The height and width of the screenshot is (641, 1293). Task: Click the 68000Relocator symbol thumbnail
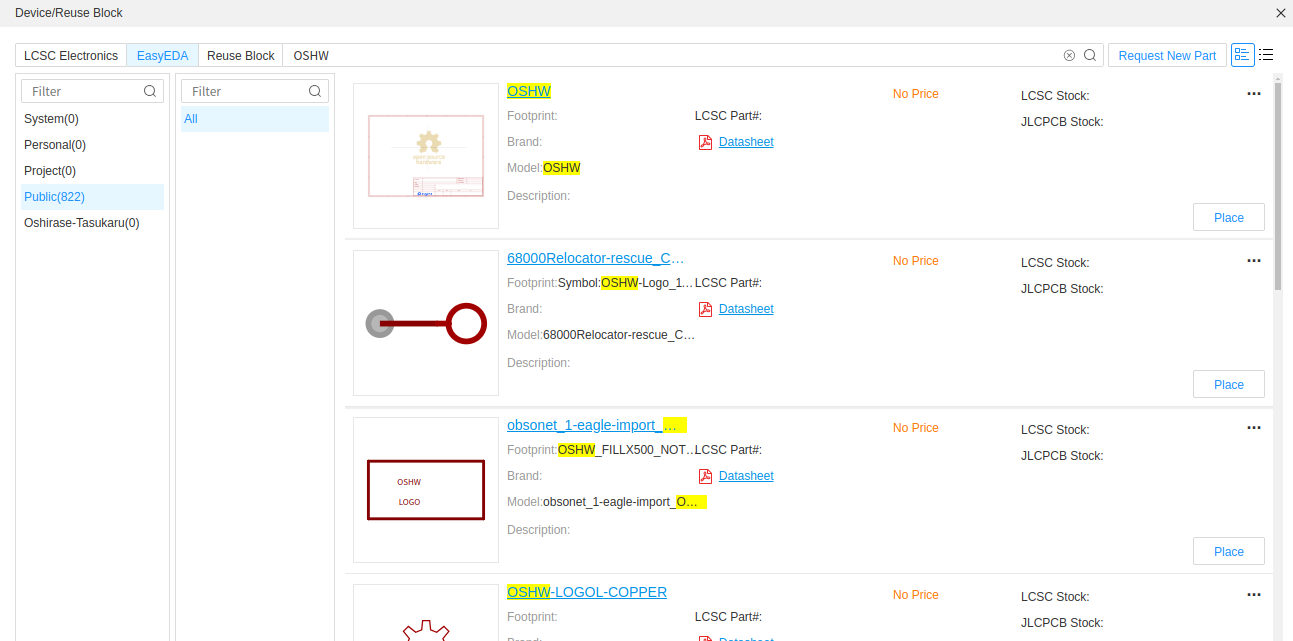[426, 323]
